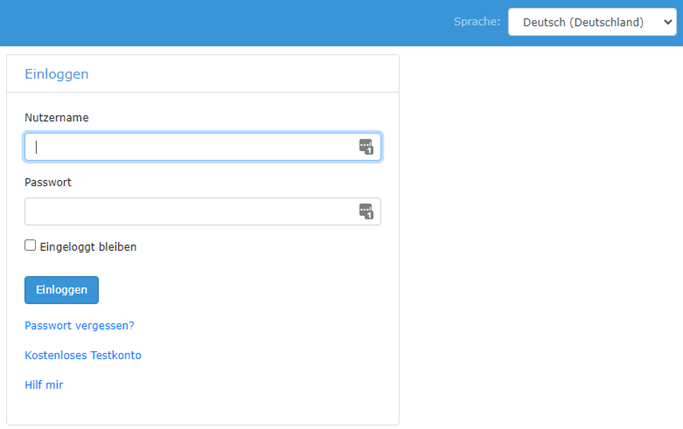The height and width of the screenshot is (429, 683).
Task: Focus the Nutzername input field
Action: click(203, 147)
